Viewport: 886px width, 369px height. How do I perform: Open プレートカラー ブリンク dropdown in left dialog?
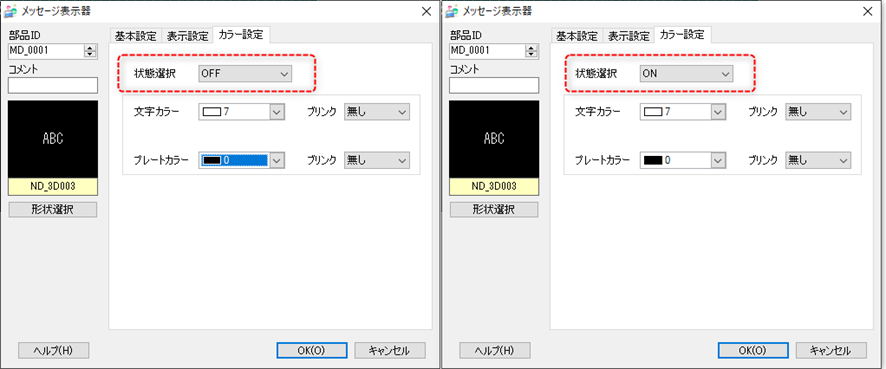tap(377, 160)
